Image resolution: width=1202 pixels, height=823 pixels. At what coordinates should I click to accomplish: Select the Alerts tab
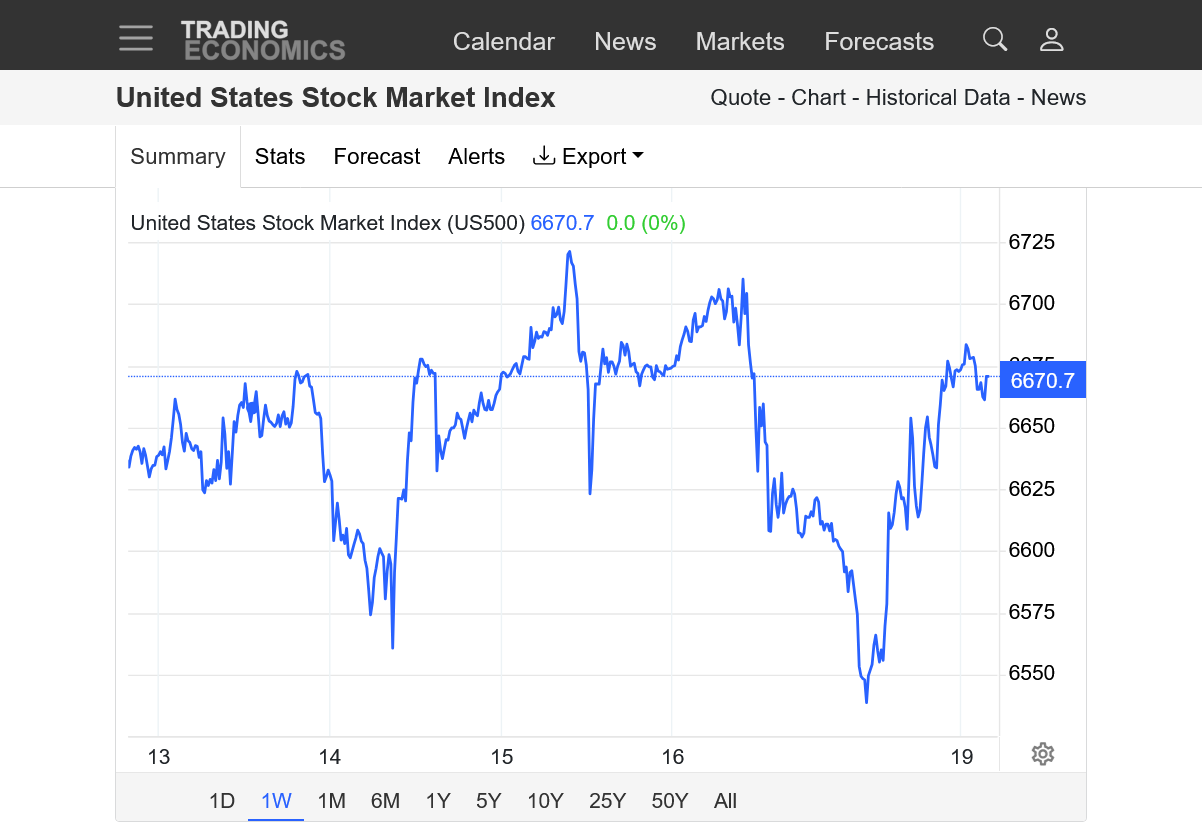(476, 157)
